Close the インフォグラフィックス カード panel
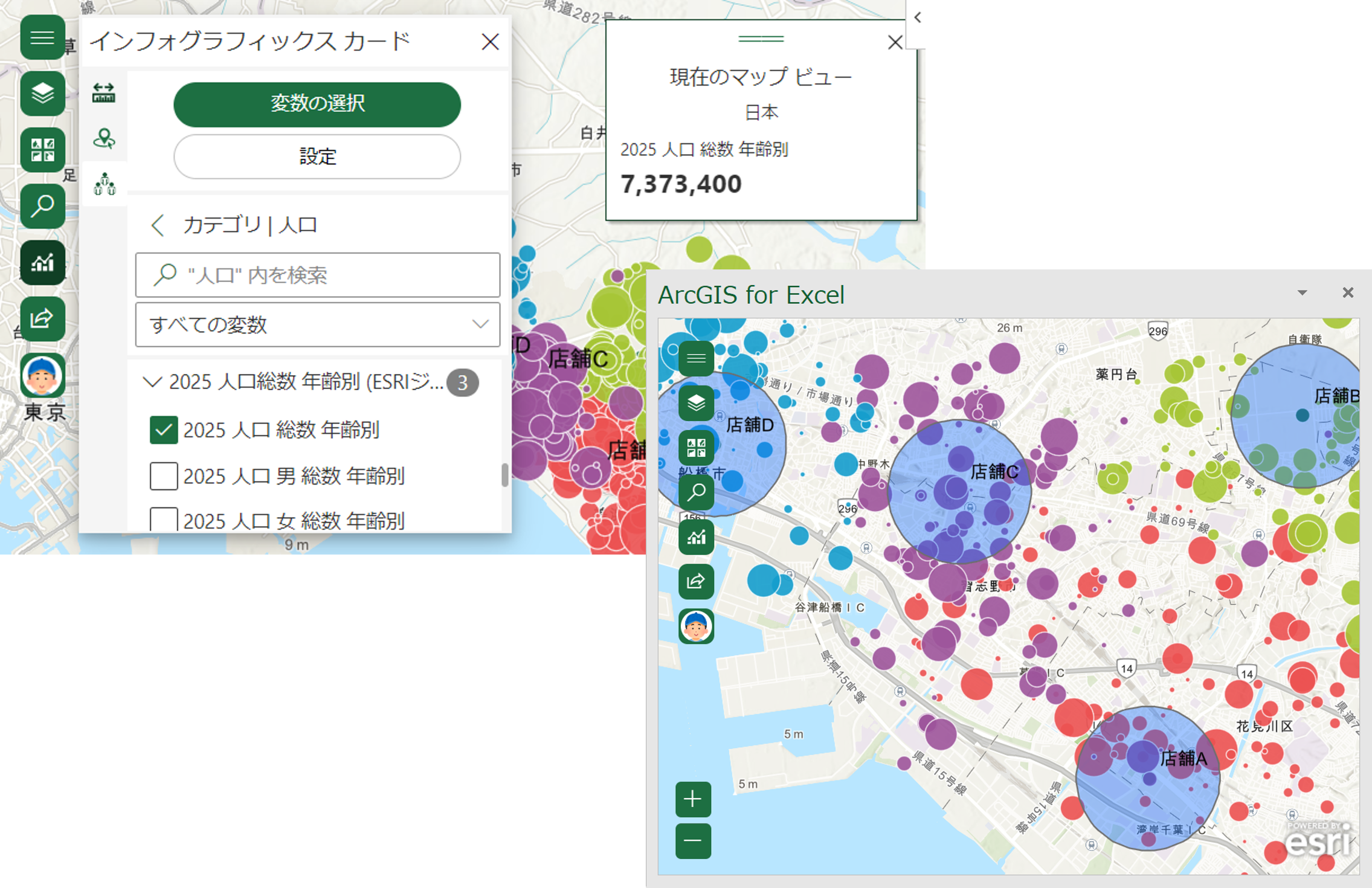Image resolution: width=1372 pixels, height=888 pixels. pyautogui.click(x=490, y=42)
